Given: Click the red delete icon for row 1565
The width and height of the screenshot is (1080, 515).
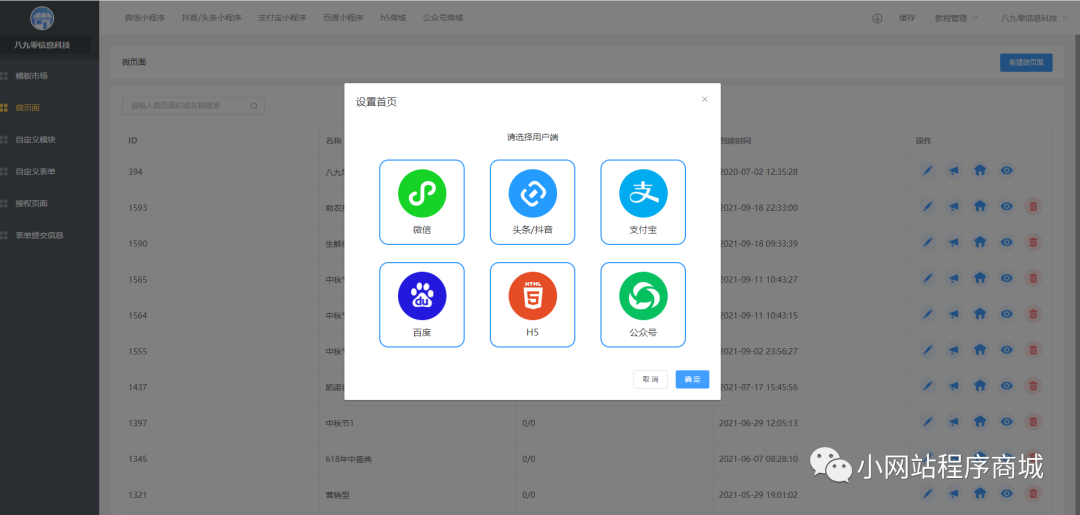Looking at the screenshot, I should [x=1032, y=277].
